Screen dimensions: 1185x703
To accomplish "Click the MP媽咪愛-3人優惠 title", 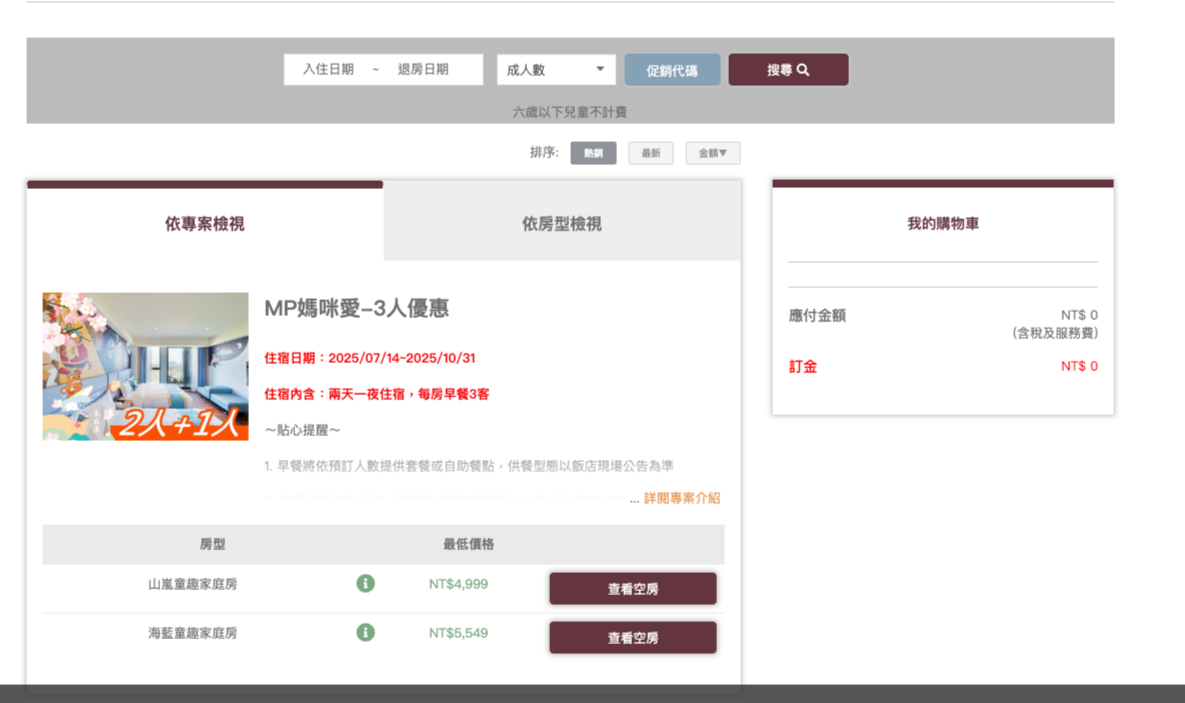I will coord(356,309).
